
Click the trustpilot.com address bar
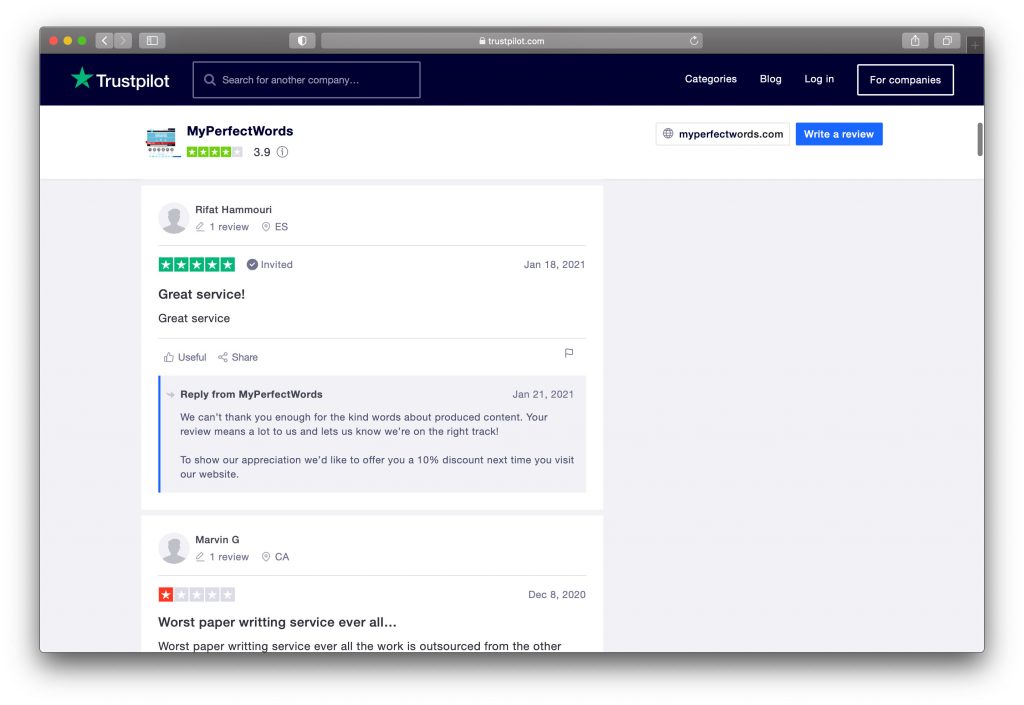(x=512, y=40)
